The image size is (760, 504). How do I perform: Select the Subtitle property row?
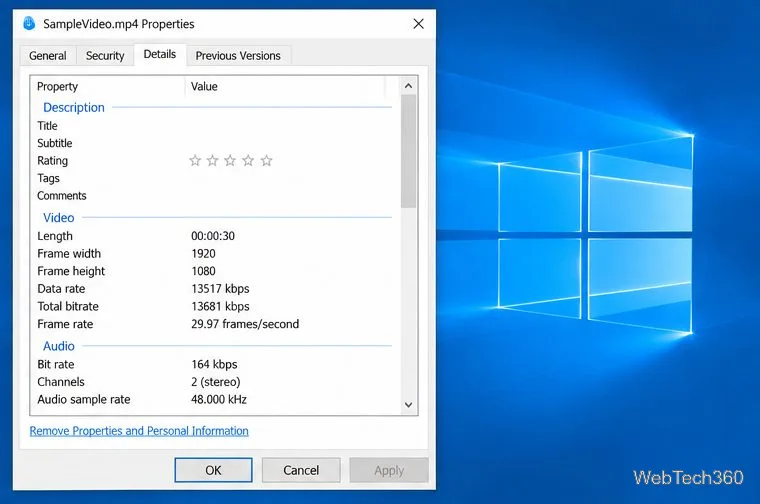pyautogui.click(x=213, y=143)
